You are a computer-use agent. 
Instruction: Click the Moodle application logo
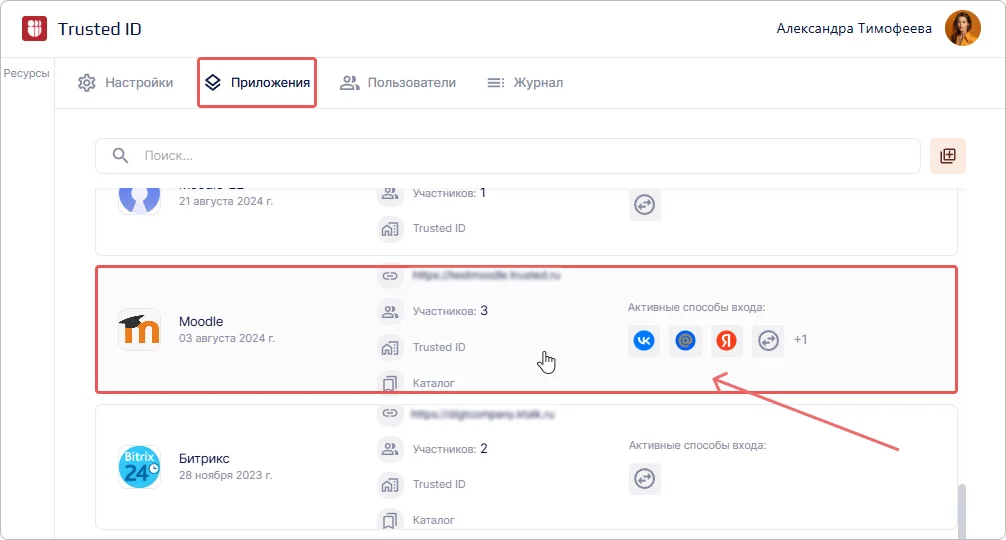[139, 330]
